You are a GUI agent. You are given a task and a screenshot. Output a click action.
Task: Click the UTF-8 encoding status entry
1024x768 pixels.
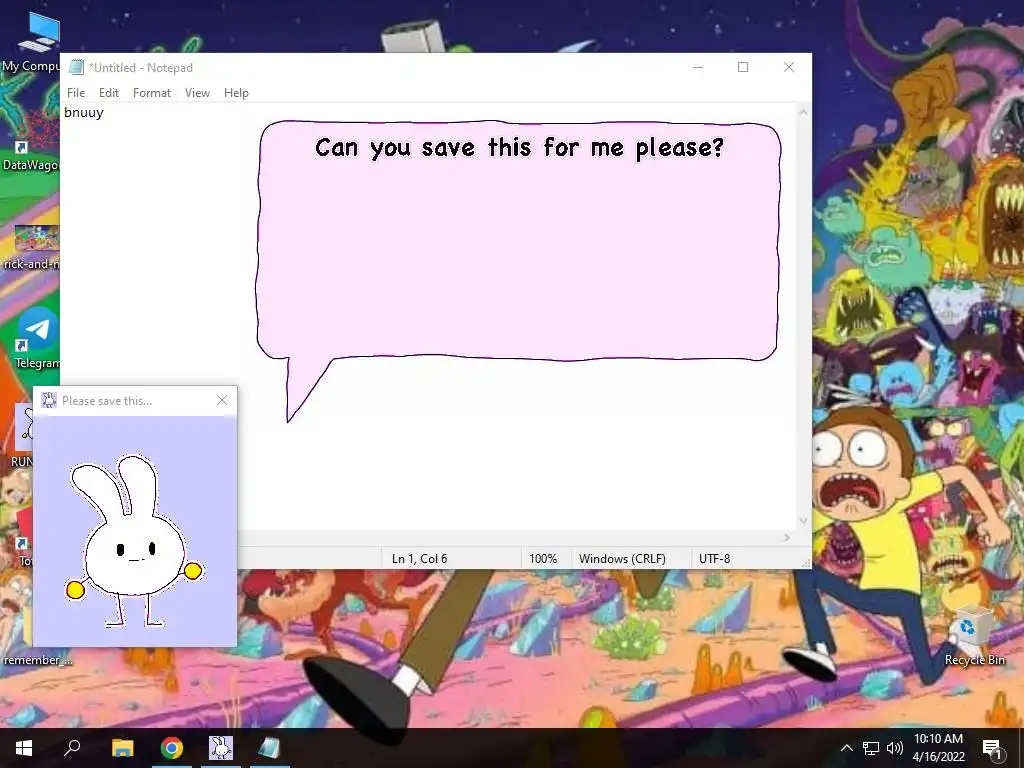(x=714, y=558)
